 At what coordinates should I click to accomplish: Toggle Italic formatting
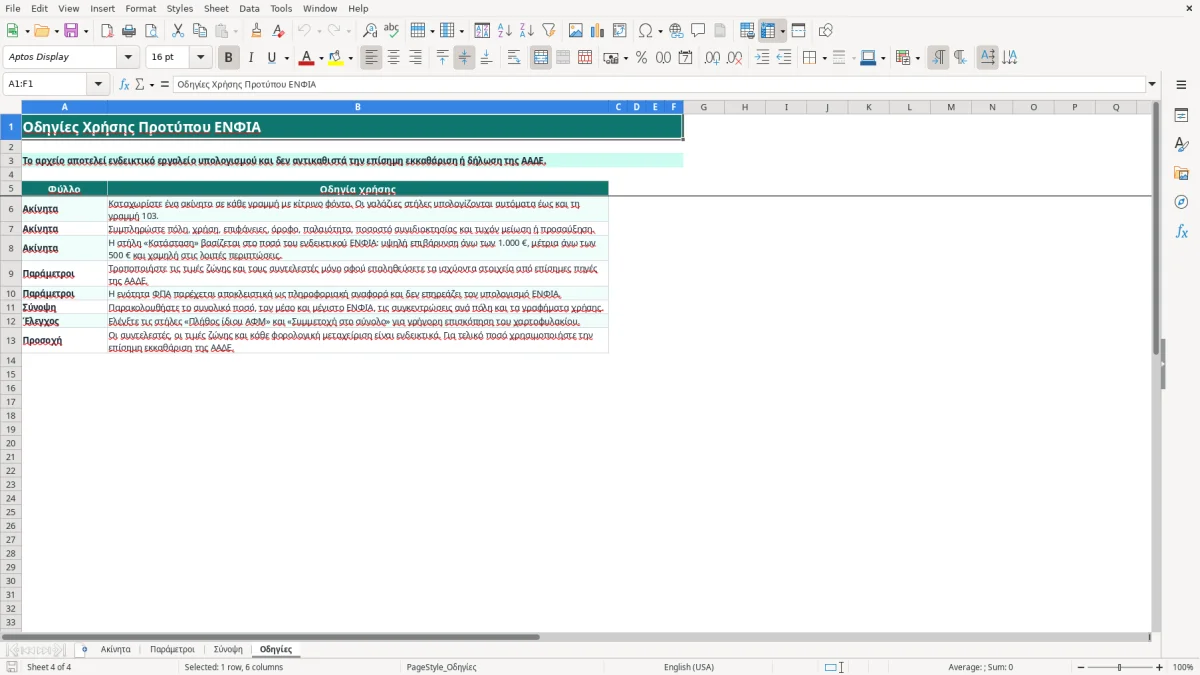click(x=250, y=58)
